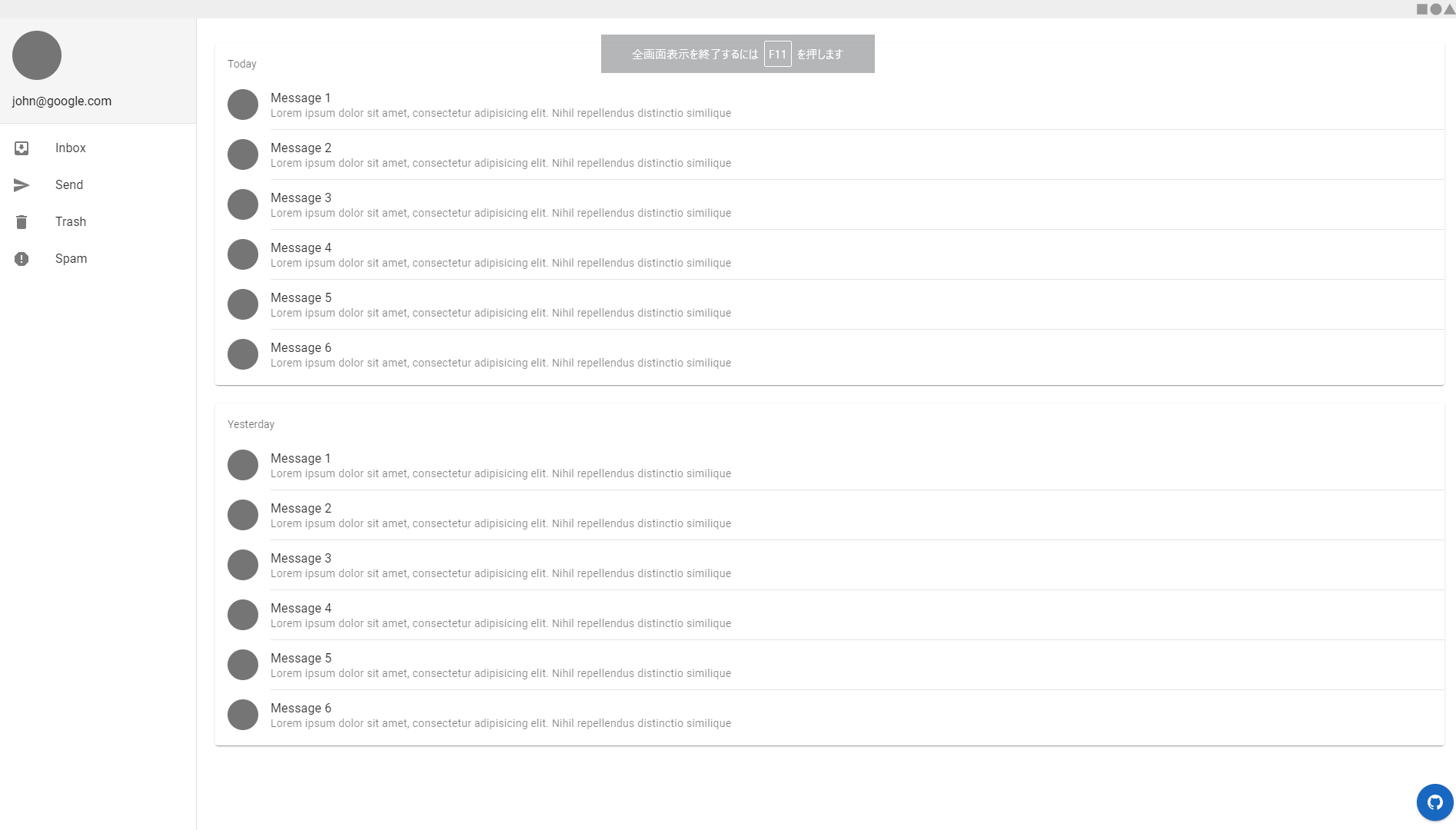Viewport: 1456px width, 830px height.
Task: Open Message 2 title under Today
Action: coord(301,148)
